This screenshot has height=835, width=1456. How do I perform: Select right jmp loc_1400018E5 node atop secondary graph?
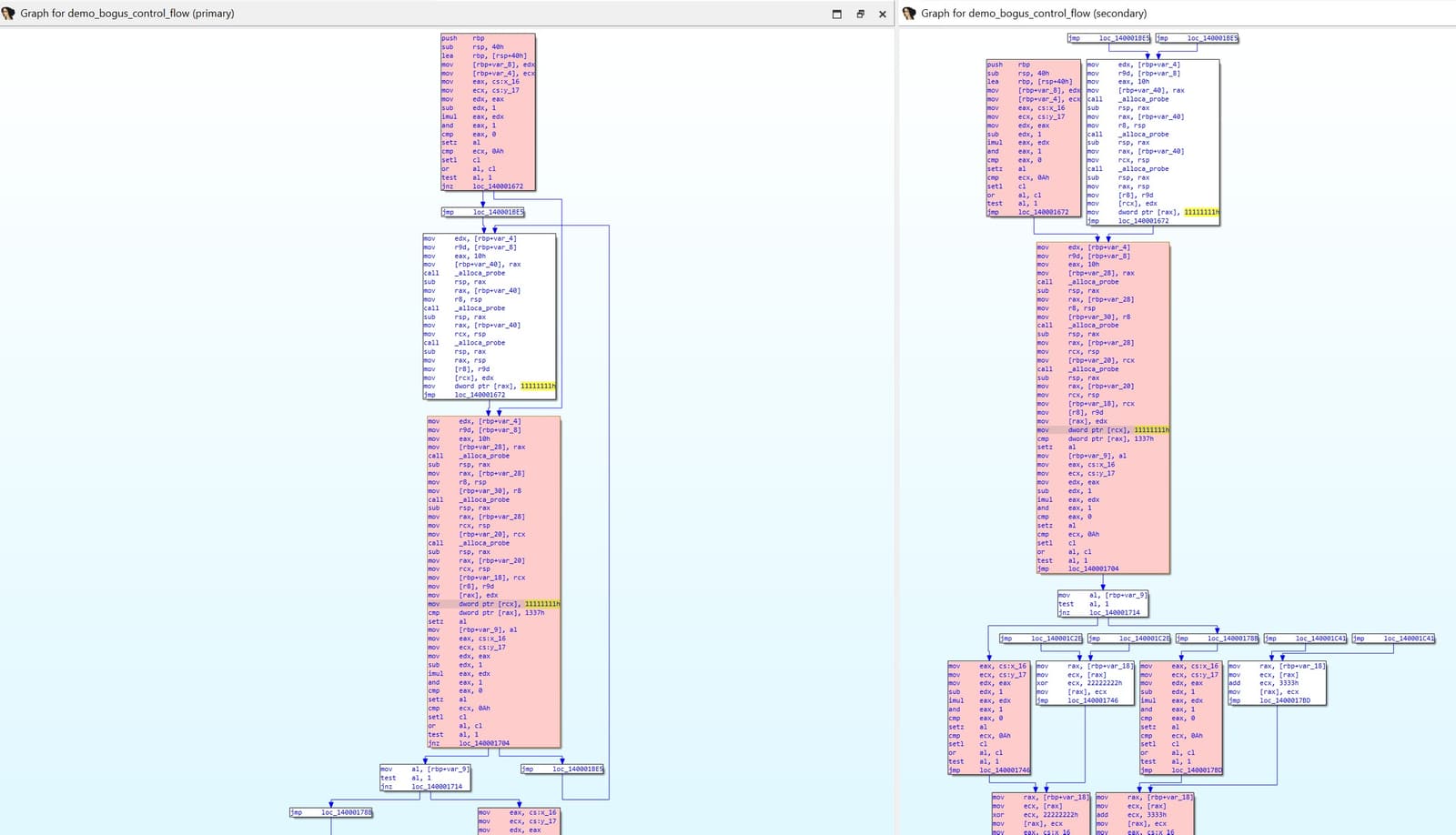[1198, 38]
